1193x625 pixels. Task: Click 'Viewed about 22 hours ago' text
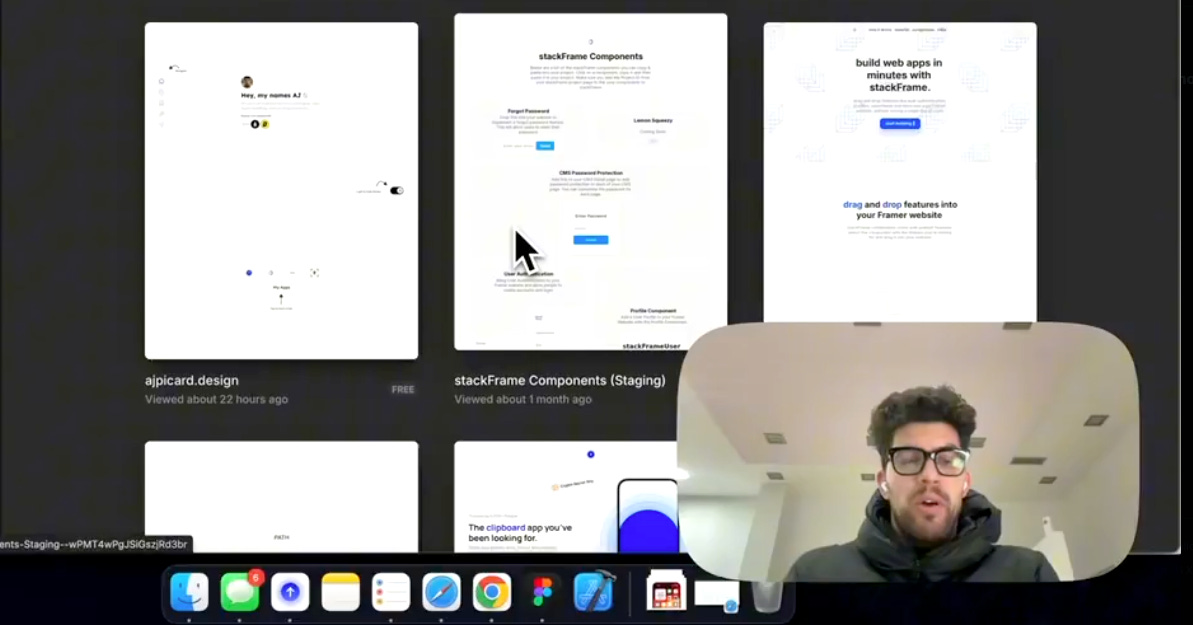217,400
